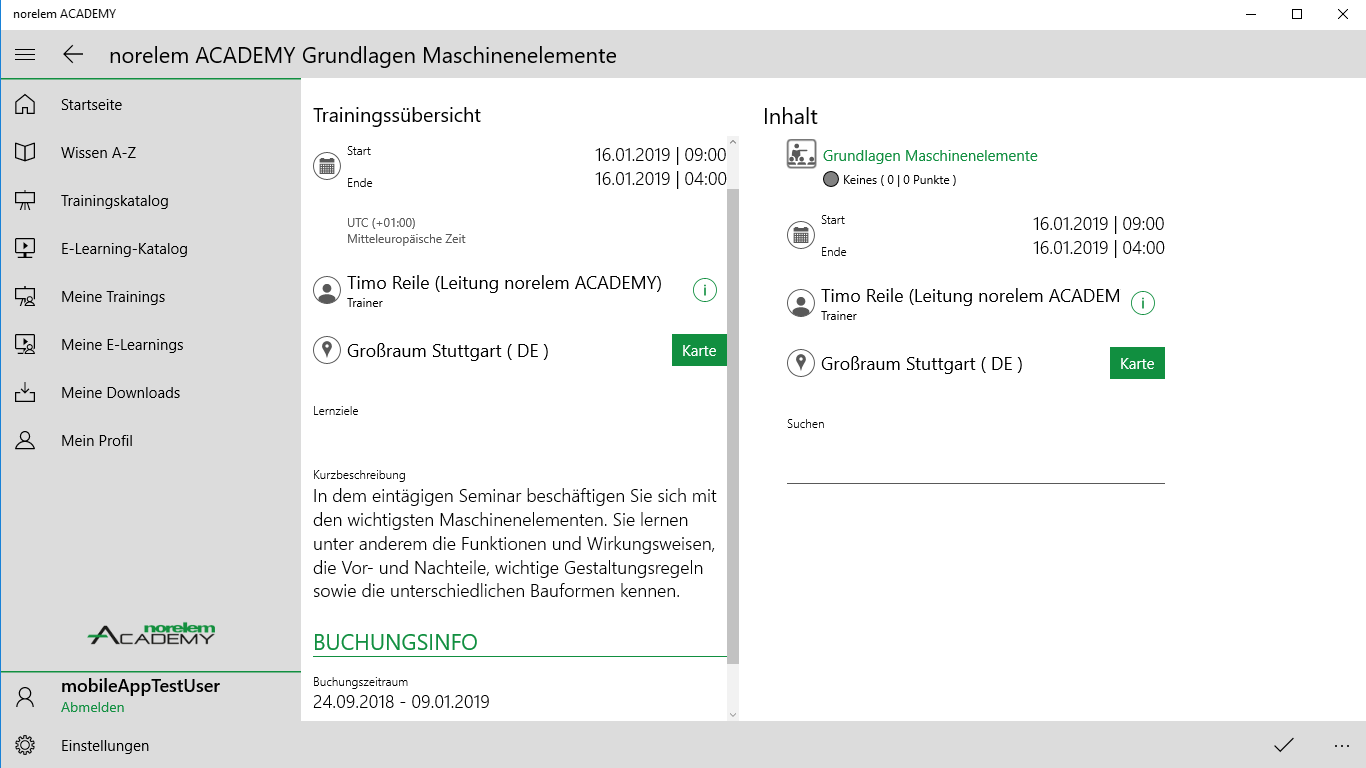Screen dimensions: 1366x768
Task: Click the trainer avatar icon under Inhalt
Action: tap(801, 303)
